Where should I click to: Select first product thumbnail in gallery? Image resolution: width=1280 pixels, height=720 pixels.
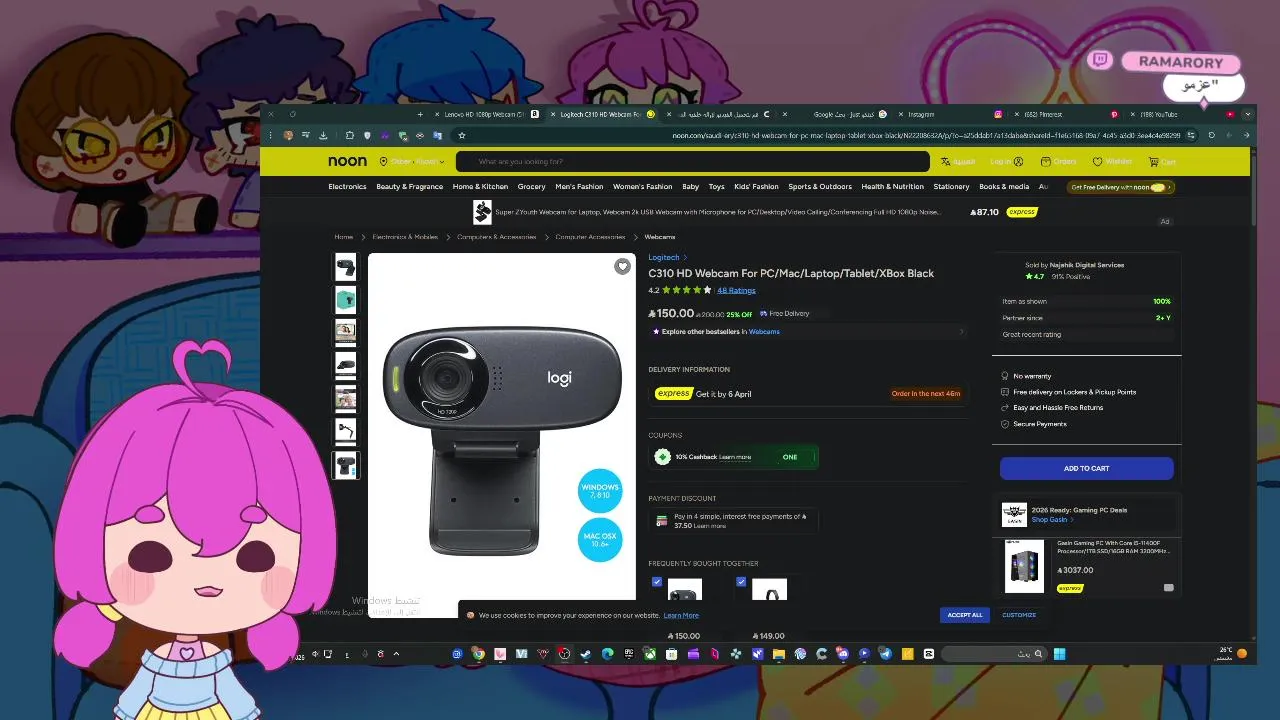click(345, 267)
